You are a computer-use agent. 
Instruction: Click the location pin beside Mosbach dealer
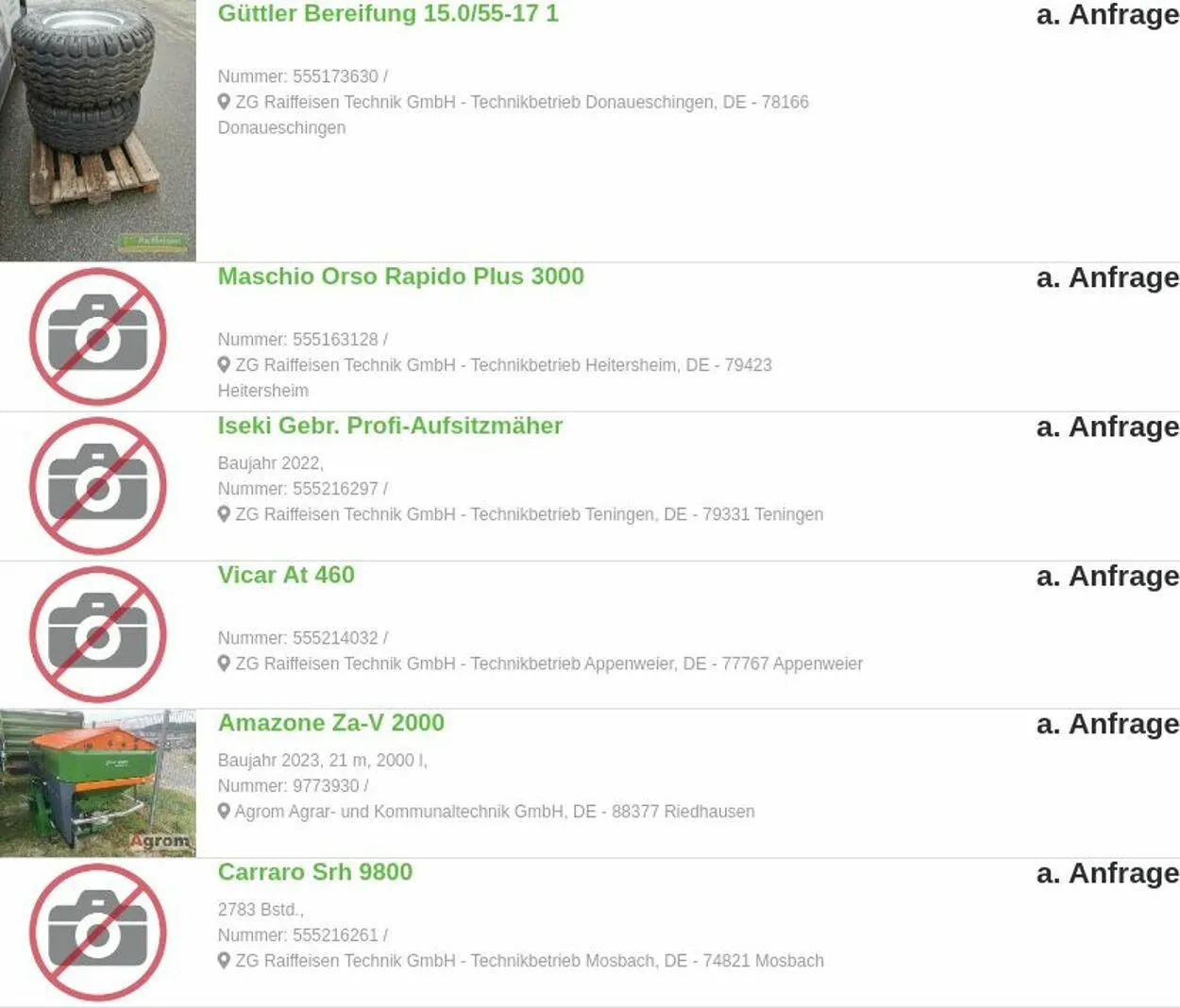pyautogui.click(x=224, y=961)
